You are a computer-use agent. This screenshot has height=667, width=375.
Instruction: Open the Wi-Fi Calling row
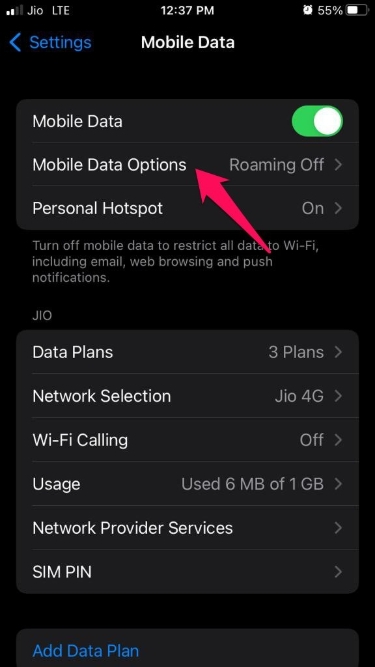tap(188, 440)
